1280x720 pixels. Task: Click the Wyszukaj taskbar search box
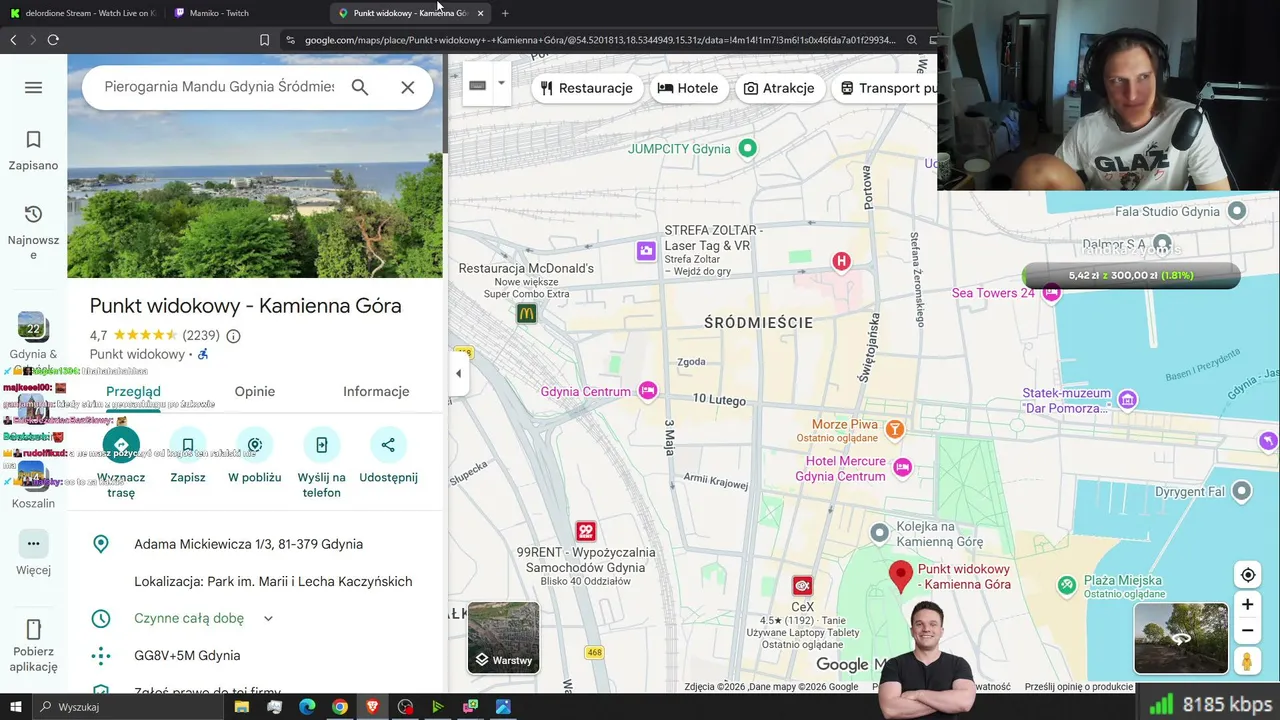point(127,707)
